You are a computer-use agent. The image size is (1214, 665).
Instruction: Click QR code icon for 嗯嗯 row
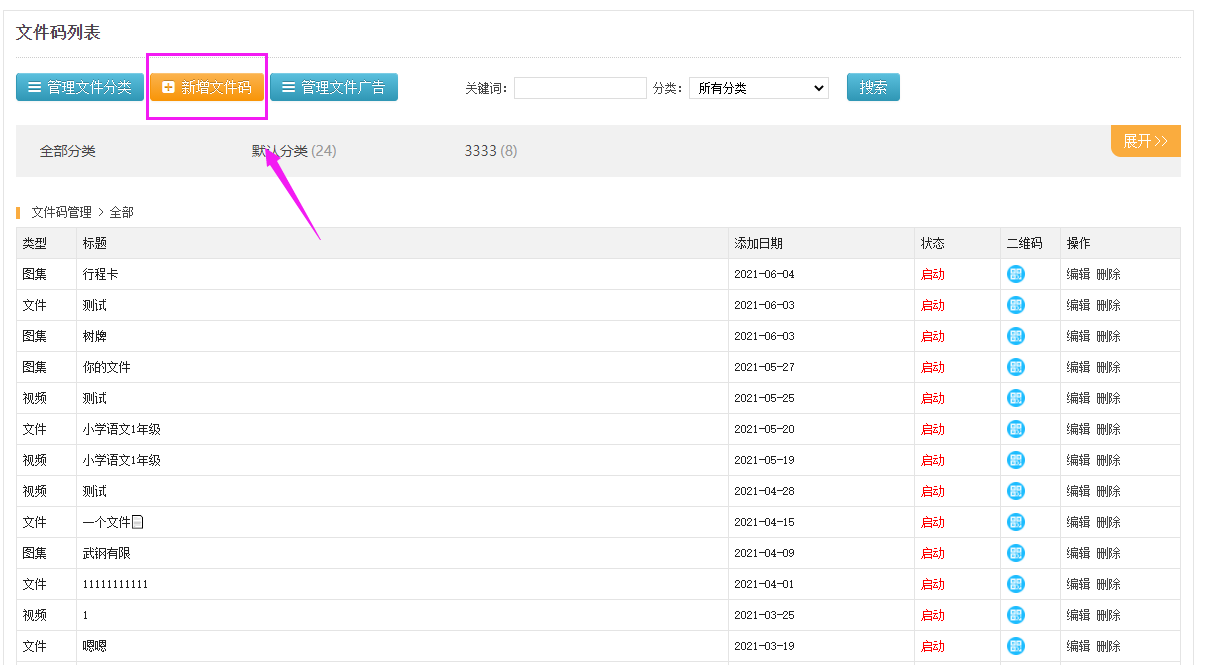(x=1015, y=646)
